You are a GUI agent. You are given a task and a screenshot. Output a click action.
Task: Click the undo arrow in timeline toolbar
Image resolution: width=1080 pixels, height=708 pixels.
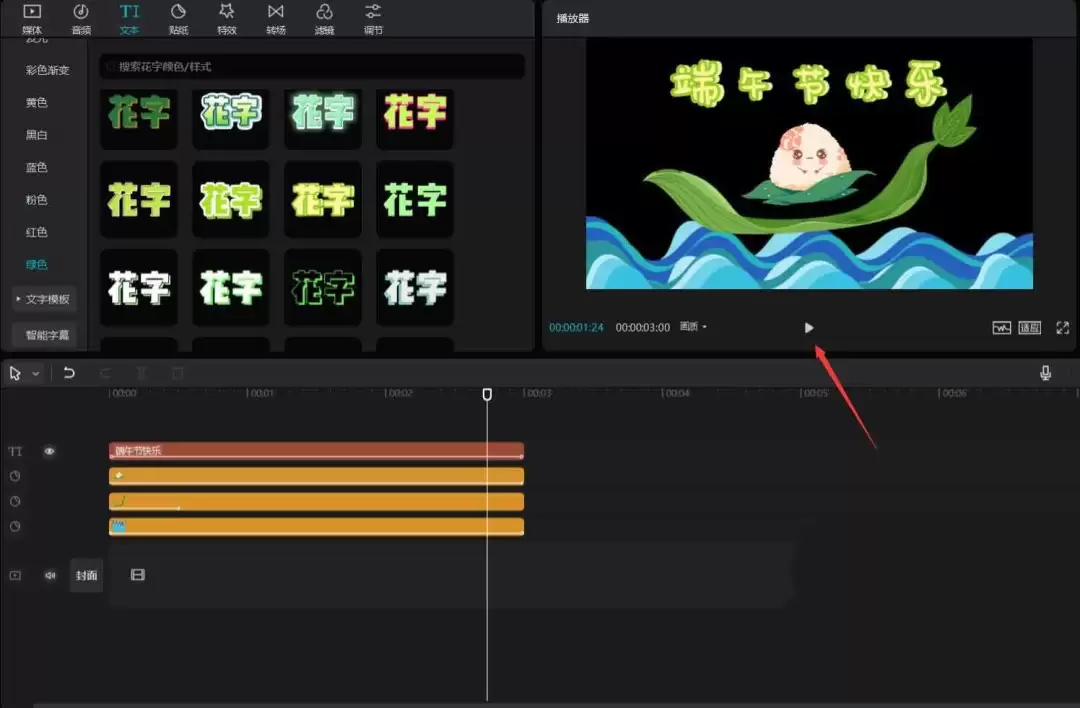click(x=69, y=373)
